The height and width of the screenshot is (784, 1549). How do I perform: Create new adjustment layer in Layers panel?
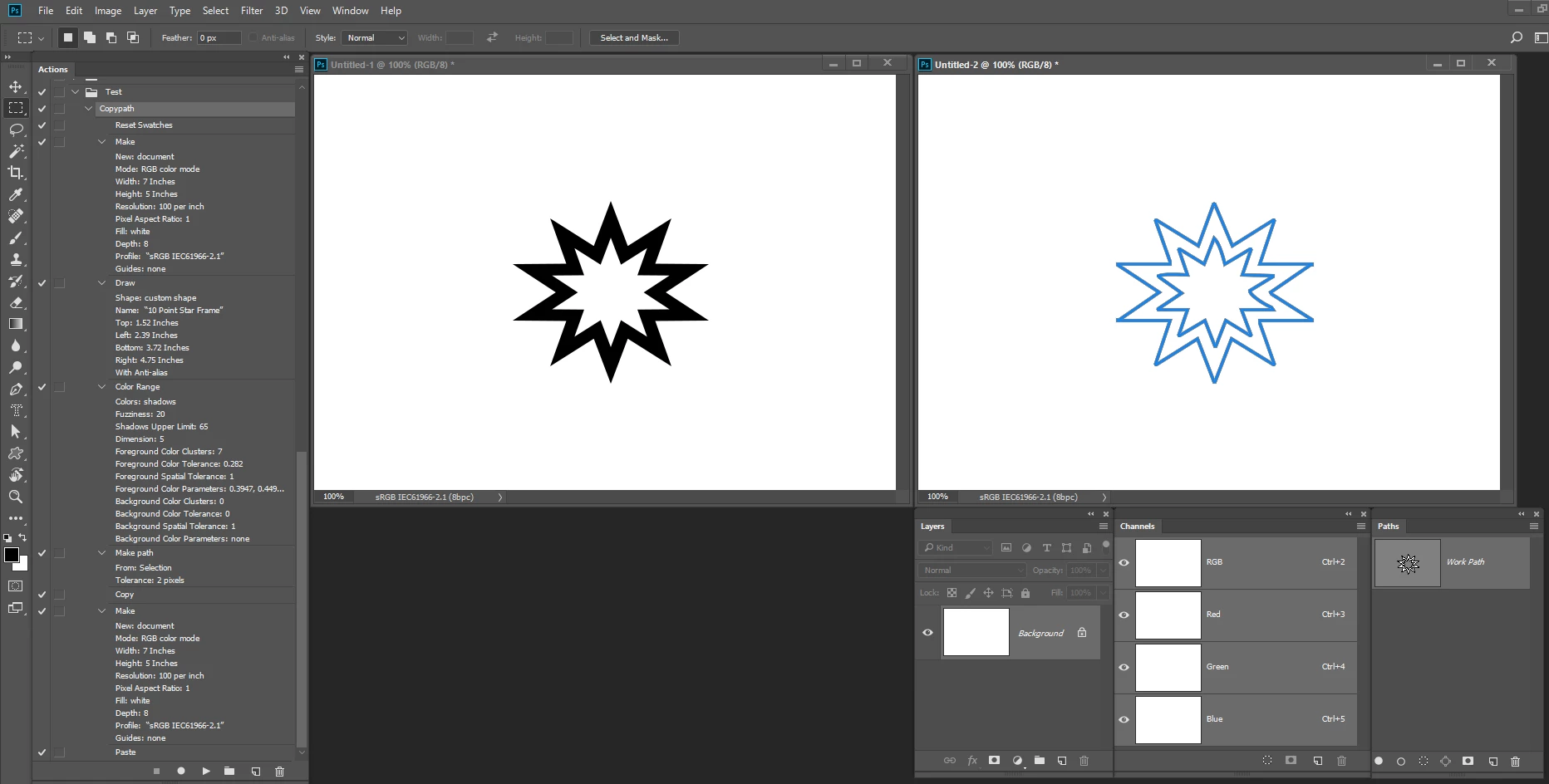(x=1017, y=760)
